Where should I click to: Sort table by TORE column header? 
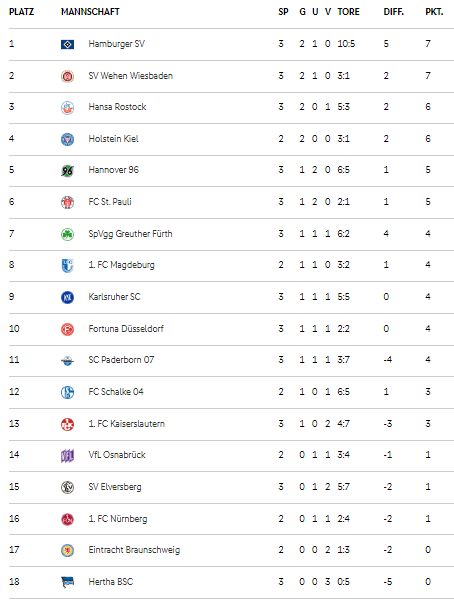pyautogui.click(x=348, y=12)
